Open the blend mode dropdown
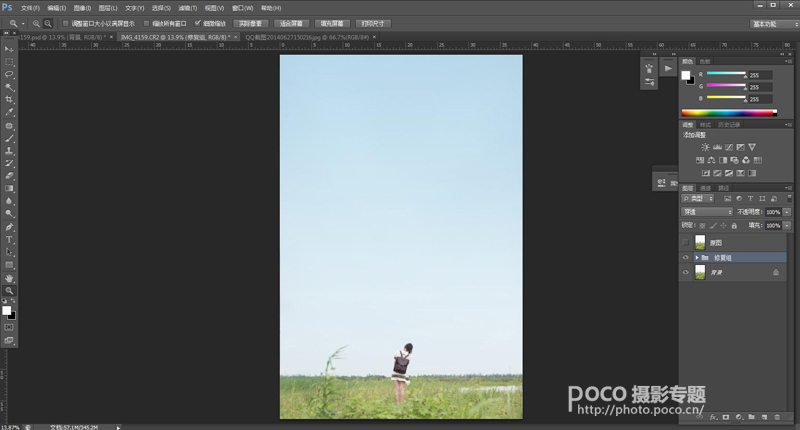This screenshot has height=430, width=800. [x=707, y=212]
